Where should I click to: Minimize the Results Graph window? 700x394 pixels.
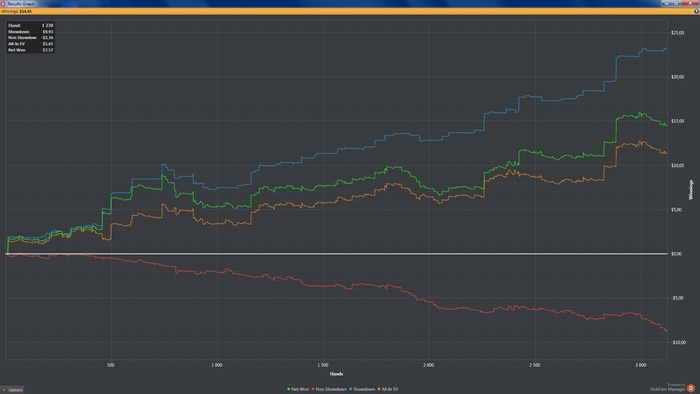[x=667, y=3]
